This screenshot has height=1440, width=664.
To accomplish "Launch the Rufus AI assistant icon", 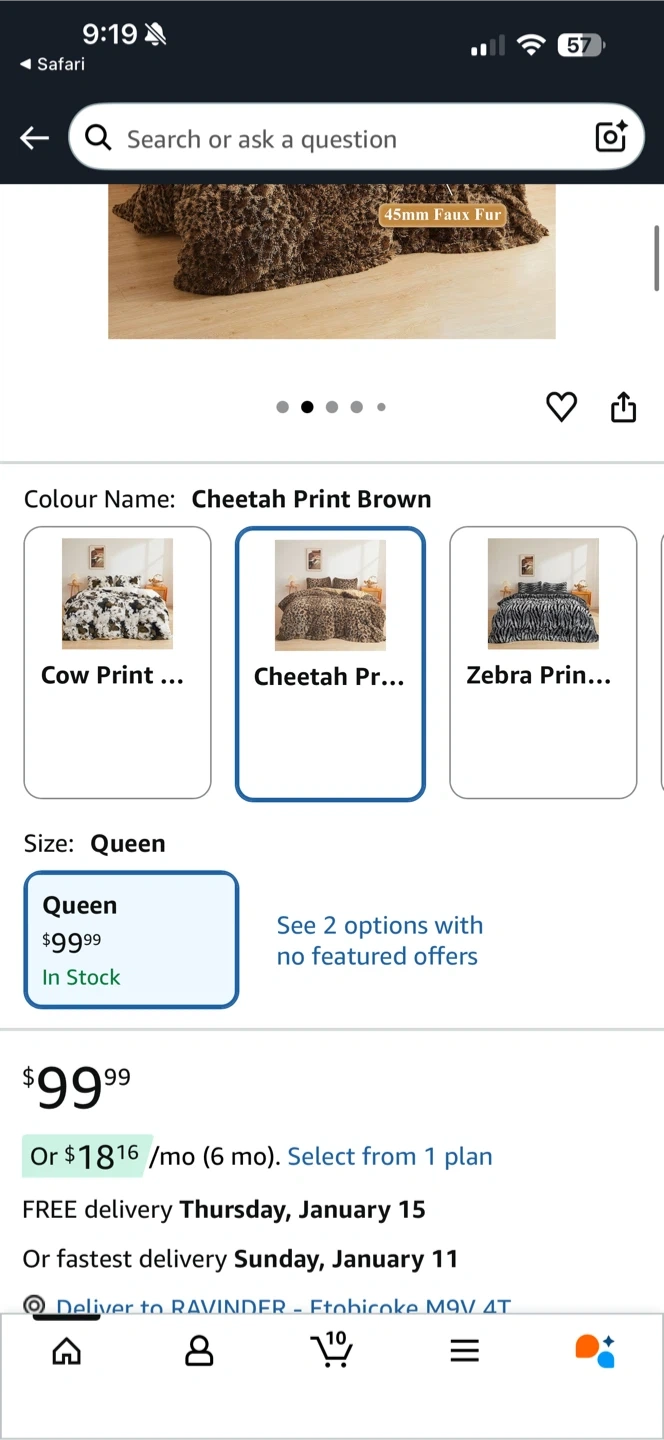I will (x=595, y=1350).
